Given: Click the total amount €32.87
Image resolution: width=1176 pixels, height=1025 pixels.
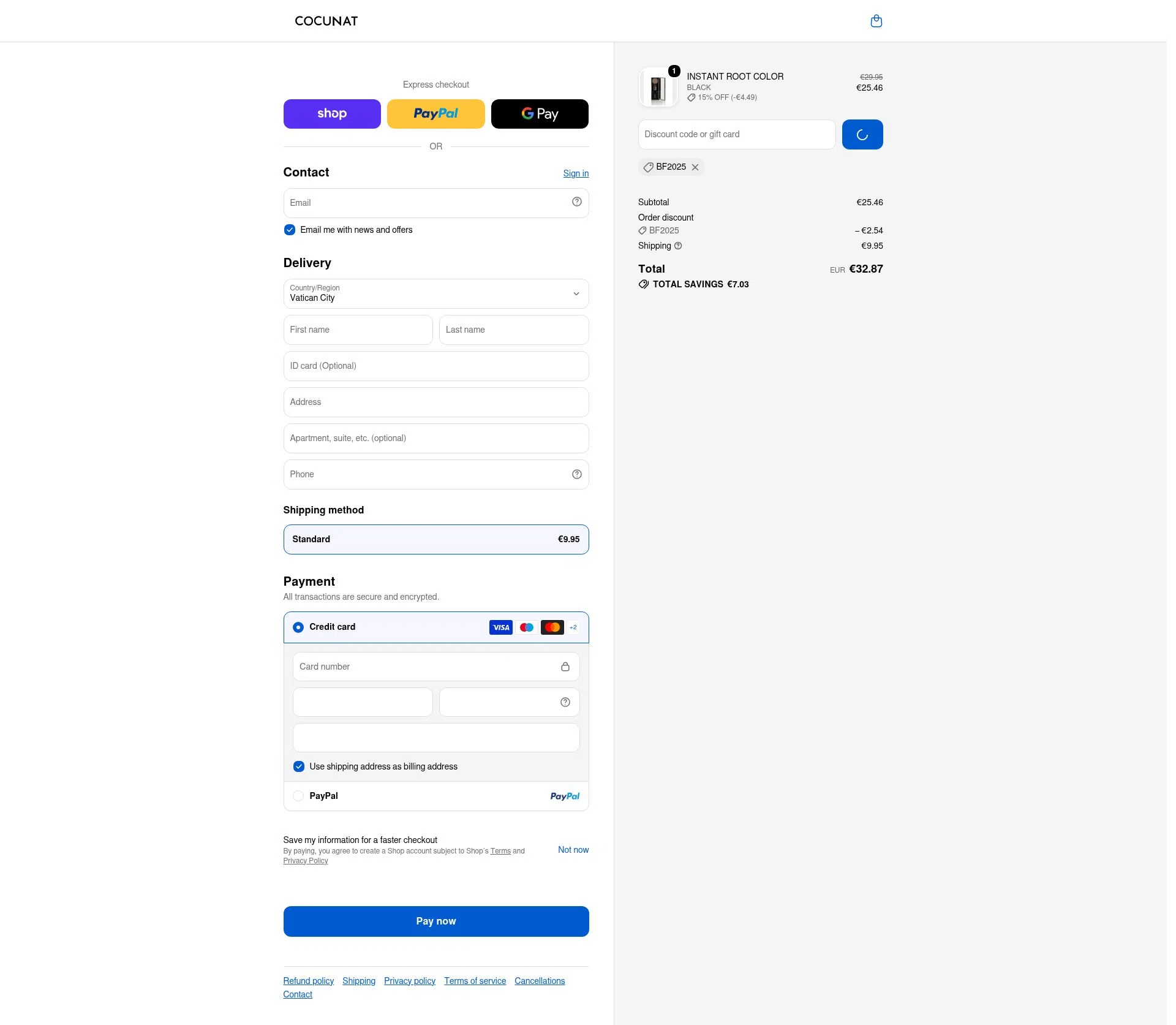Looking at the screenshot, I should [866, 269].
